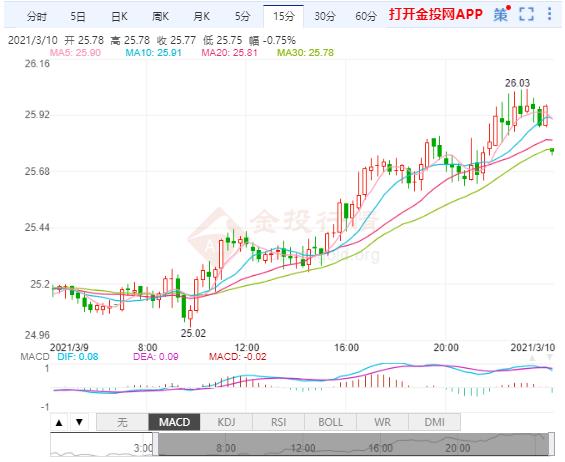This screenshot has height=462, width=565.
Task: Select the WR indicator button
Action: pyautogui.click(x=382, y=422)
